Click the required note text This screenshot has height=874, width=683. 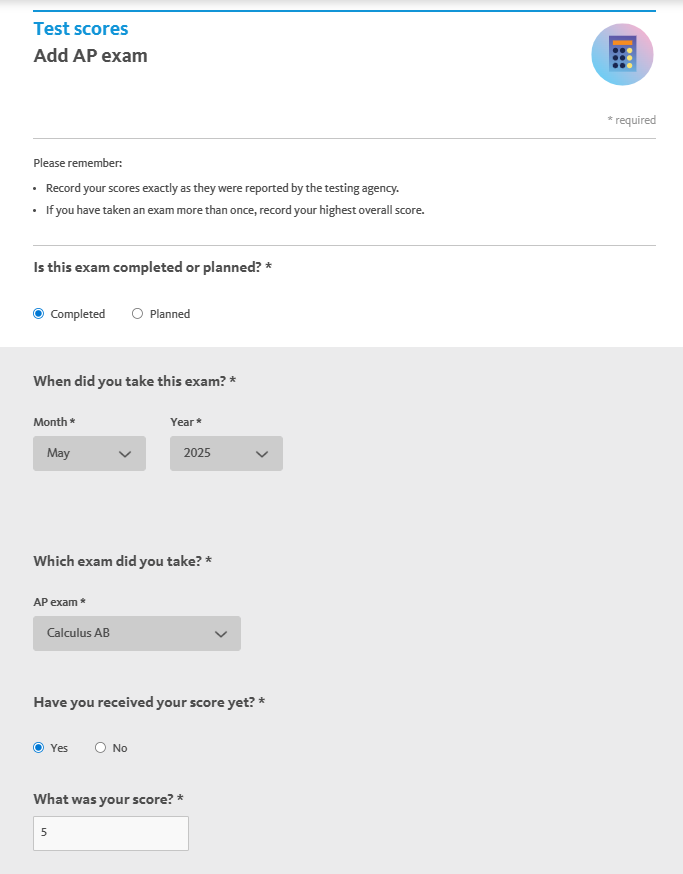(631, 120)
